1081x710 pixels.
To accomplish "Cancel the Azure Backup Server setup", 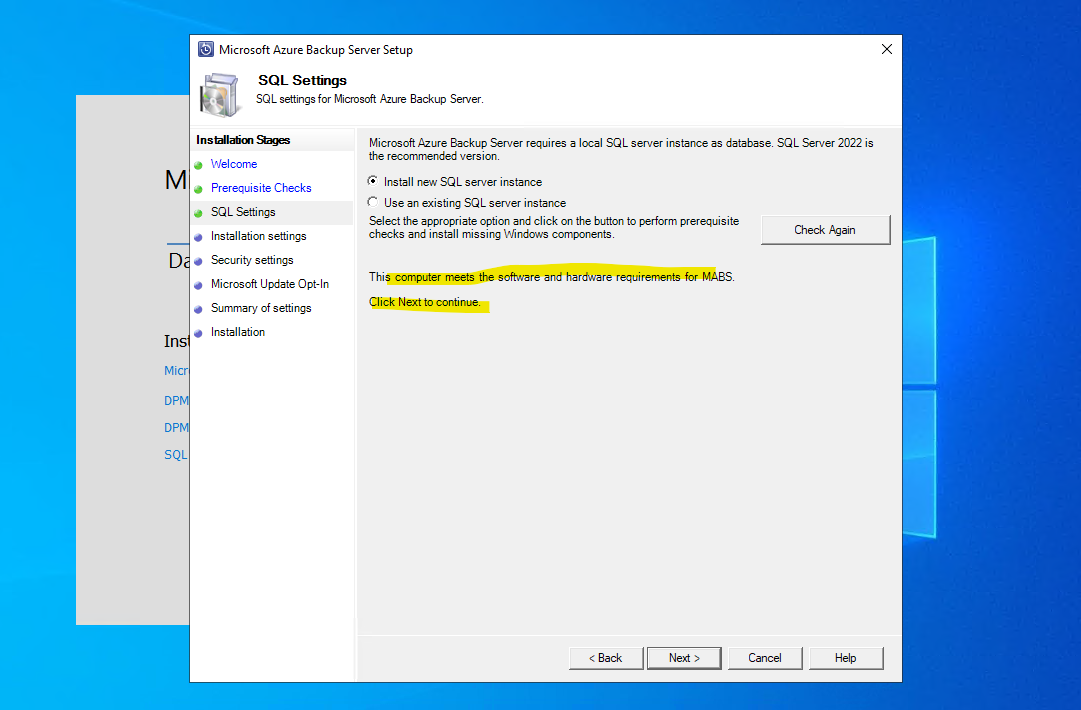I will 765,658.
